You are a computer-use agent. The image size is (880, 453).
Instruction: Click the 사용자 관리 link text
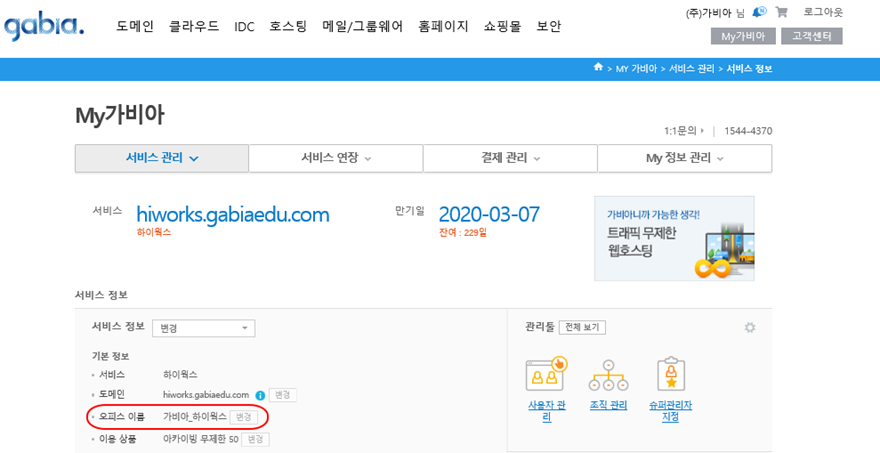coord(547,411)
